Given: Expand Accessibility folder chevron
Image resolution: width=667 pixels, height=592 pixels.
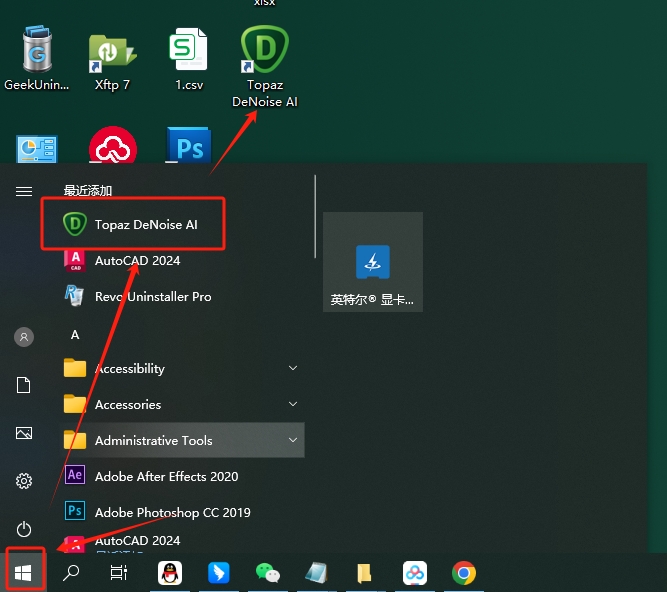Looking at the screenshot, I should 293,368.
